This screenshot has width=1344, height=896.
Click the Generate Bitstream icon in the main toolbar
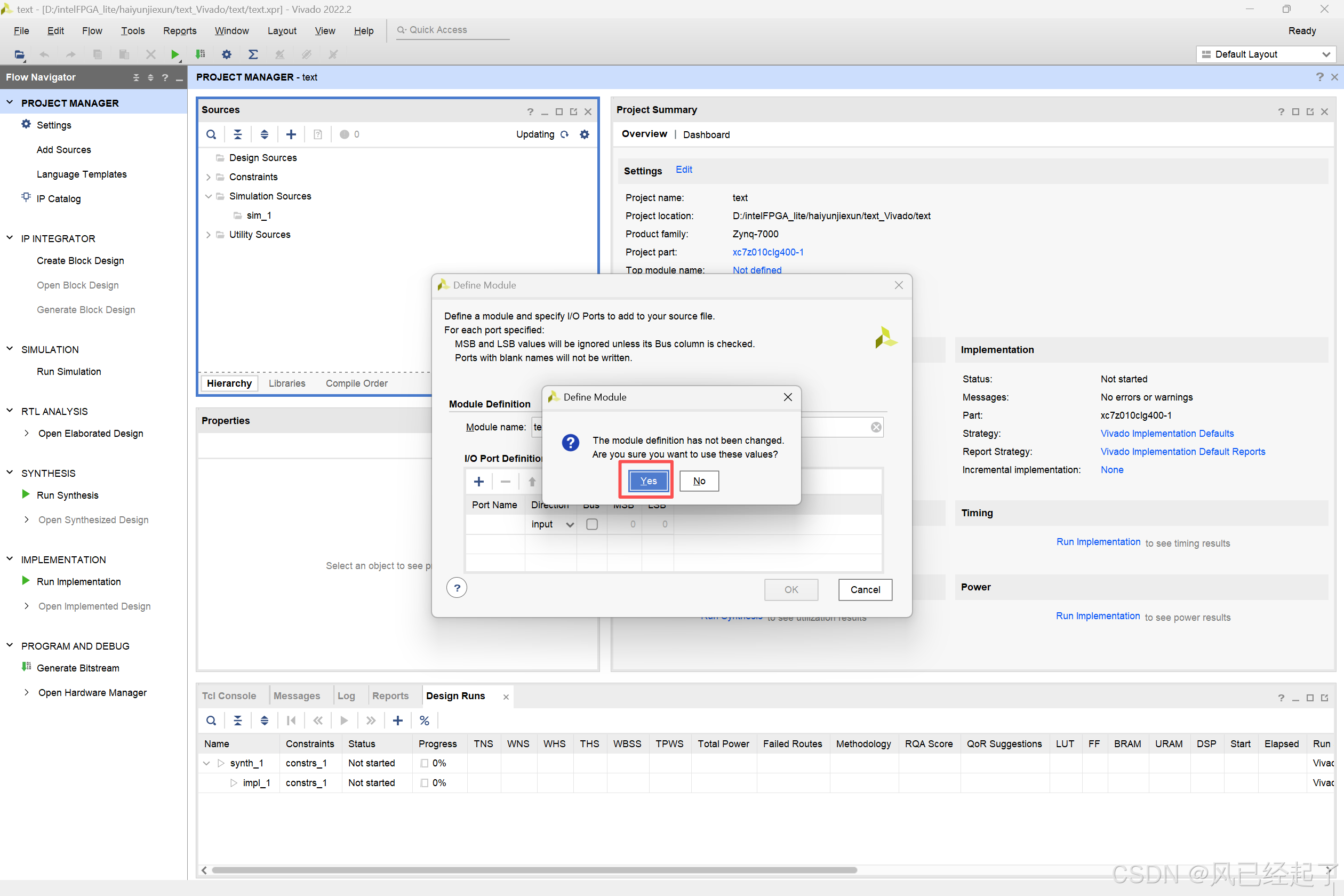click(x=200, y=54)
